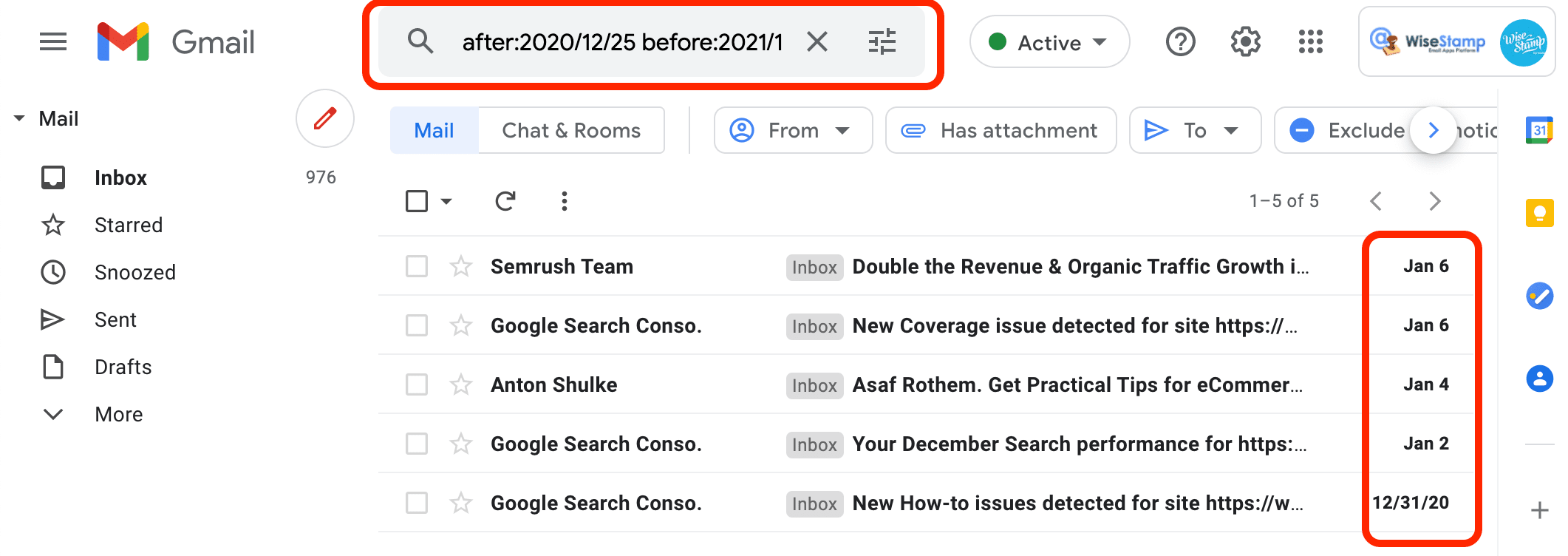Open the main menu hamburger icon
This screenshot has width=1568, height=556.
(53, 42)
